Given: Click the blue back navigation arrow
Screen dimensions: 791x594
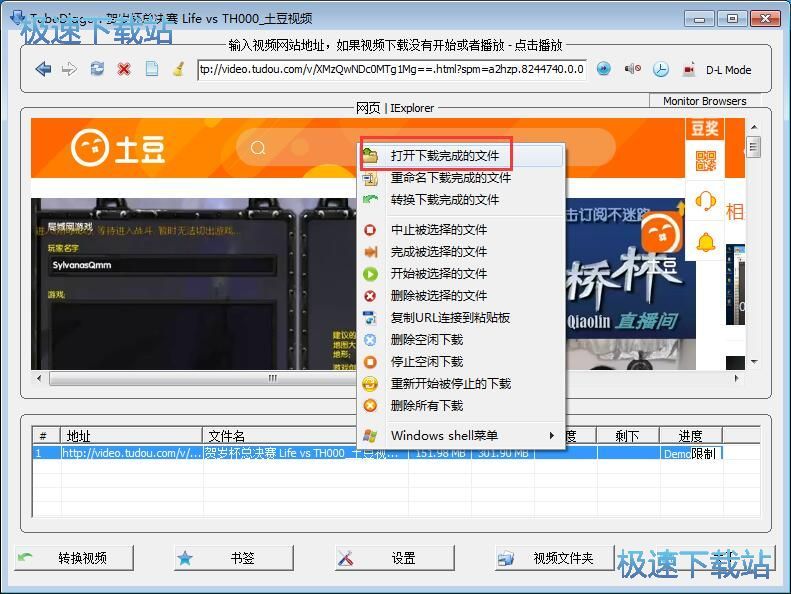Looking at the screenshot, I should 43,69.
